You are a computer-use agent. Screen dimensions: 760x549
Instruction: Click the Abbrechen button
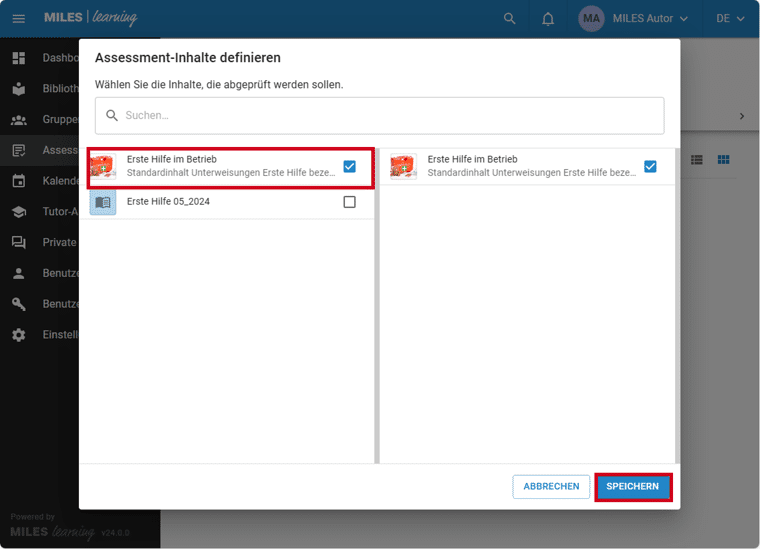coord(551,487)
